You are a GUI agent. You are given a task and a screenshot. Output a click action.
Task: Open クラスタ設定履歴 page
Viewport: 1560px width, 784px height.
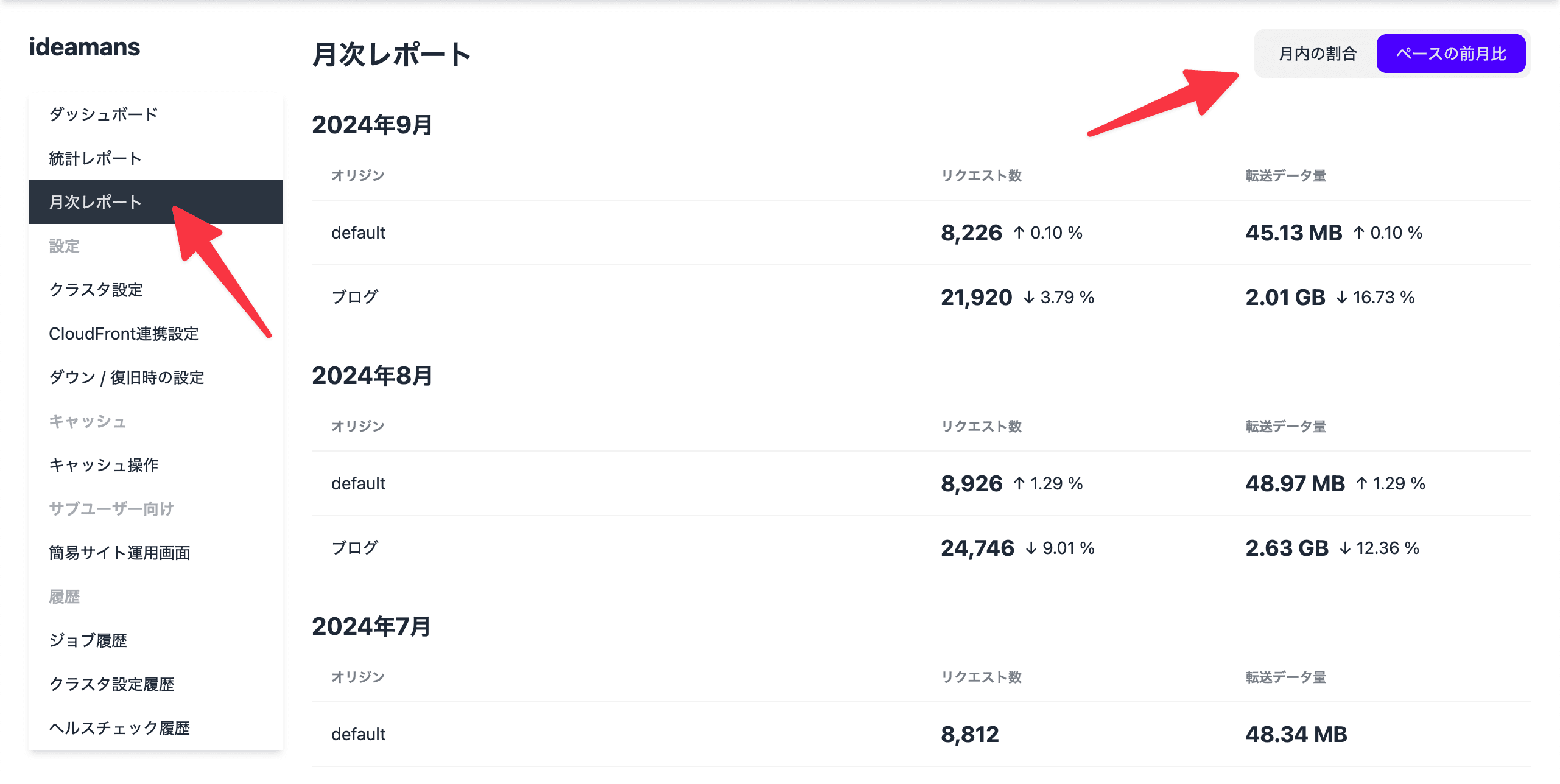pos(111,684)
